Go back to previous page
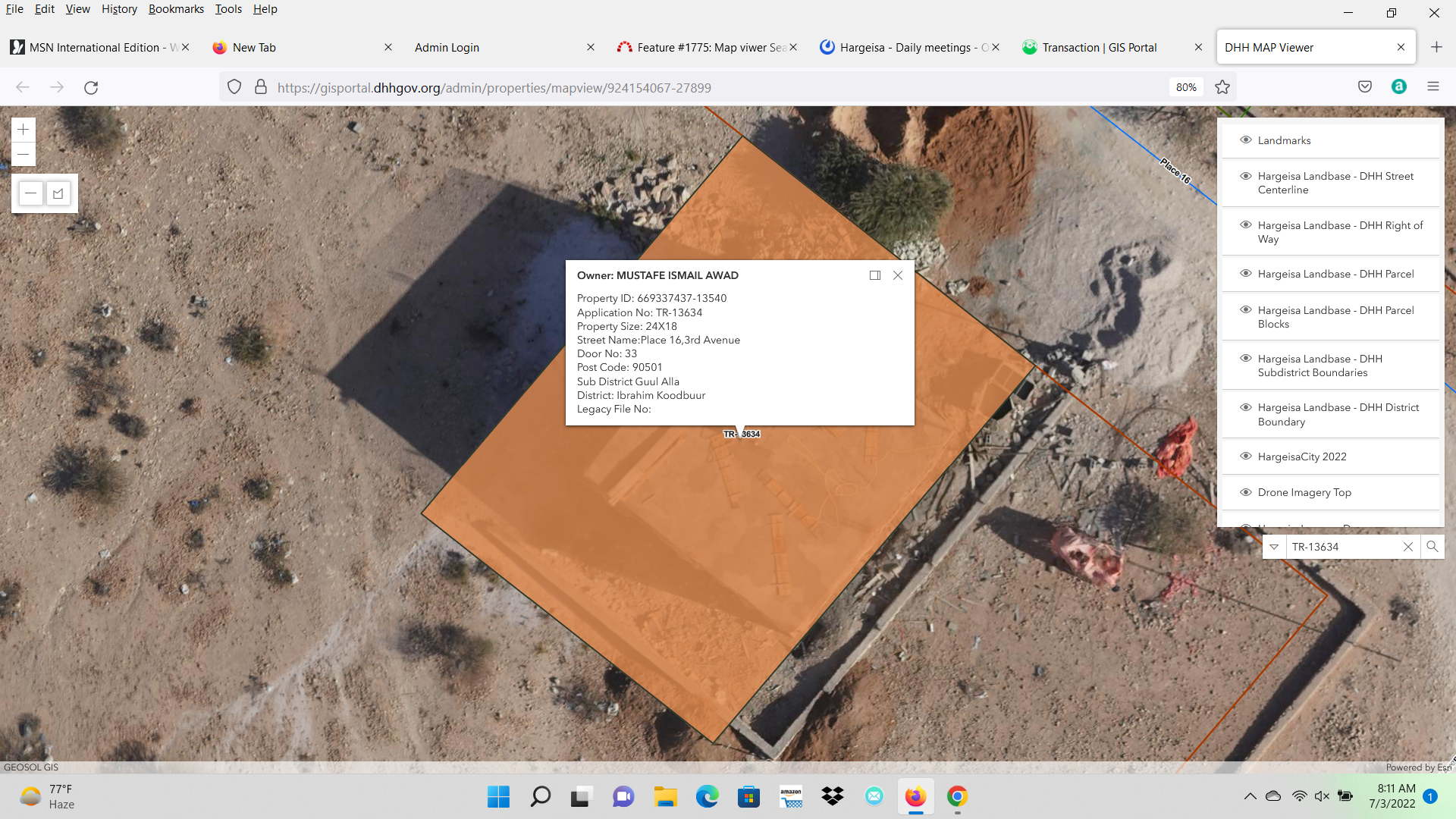Viewport: 1456px width, 819px height. pyautogui.click(x=23, y=87)
